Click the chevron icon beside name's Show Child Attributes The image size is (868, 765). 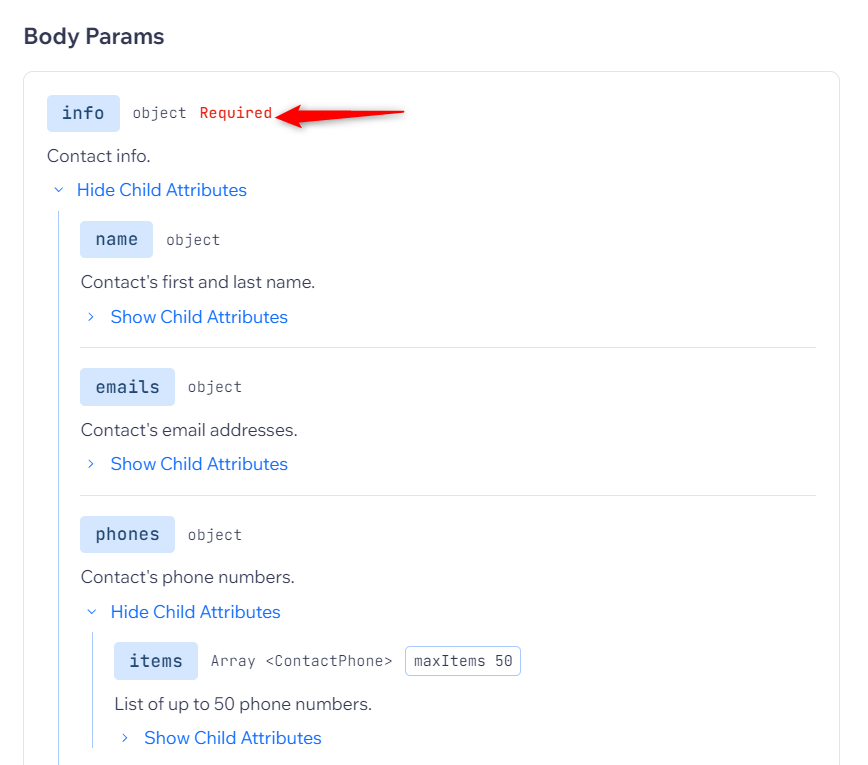point(91,317)
